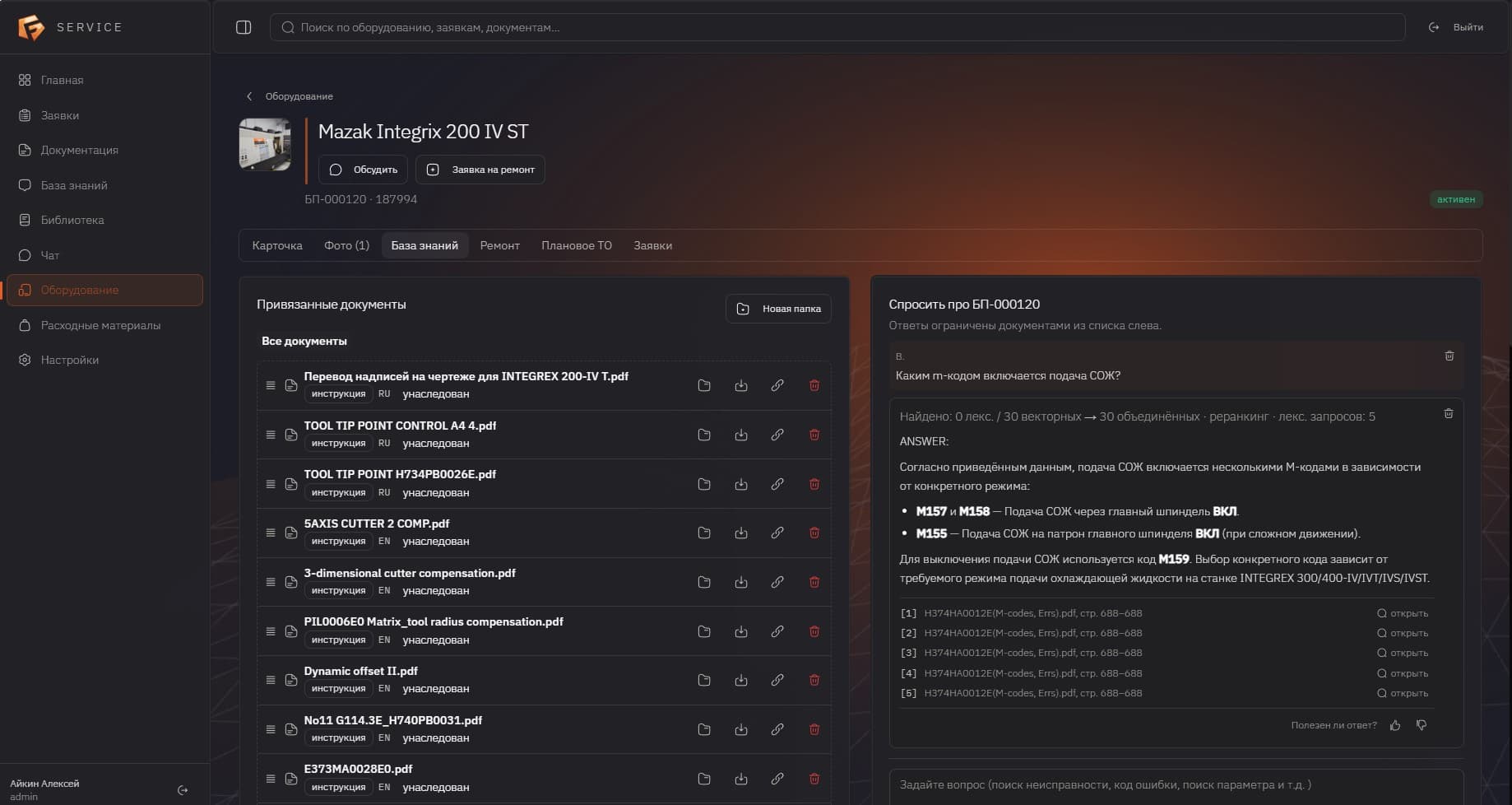Move Перевод надписей document to folder
Viewport: 1512px width, 805px height.
coord(704,385)
